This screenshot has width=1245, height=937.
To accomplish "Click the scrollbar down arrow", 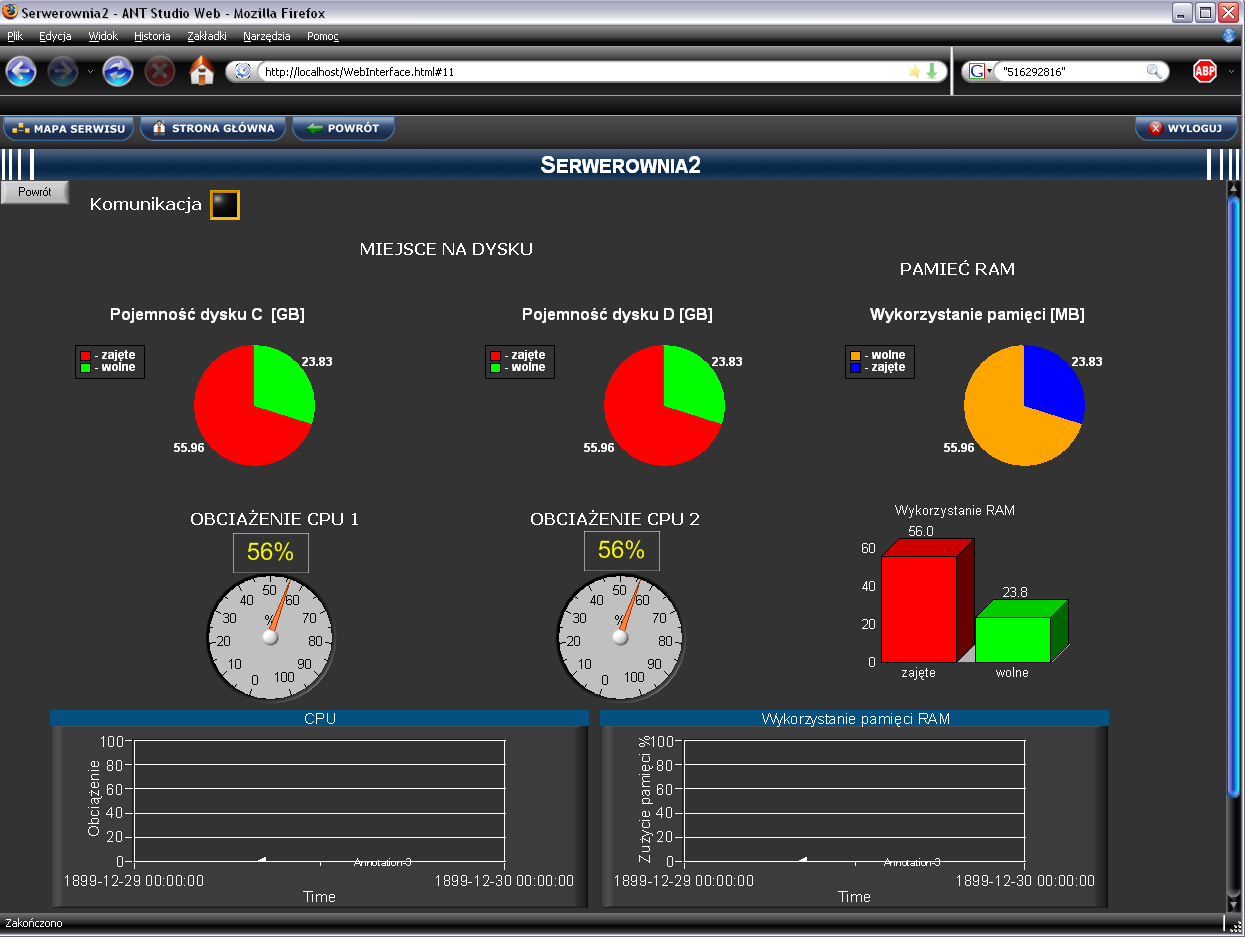I will tap(1233, 903).
